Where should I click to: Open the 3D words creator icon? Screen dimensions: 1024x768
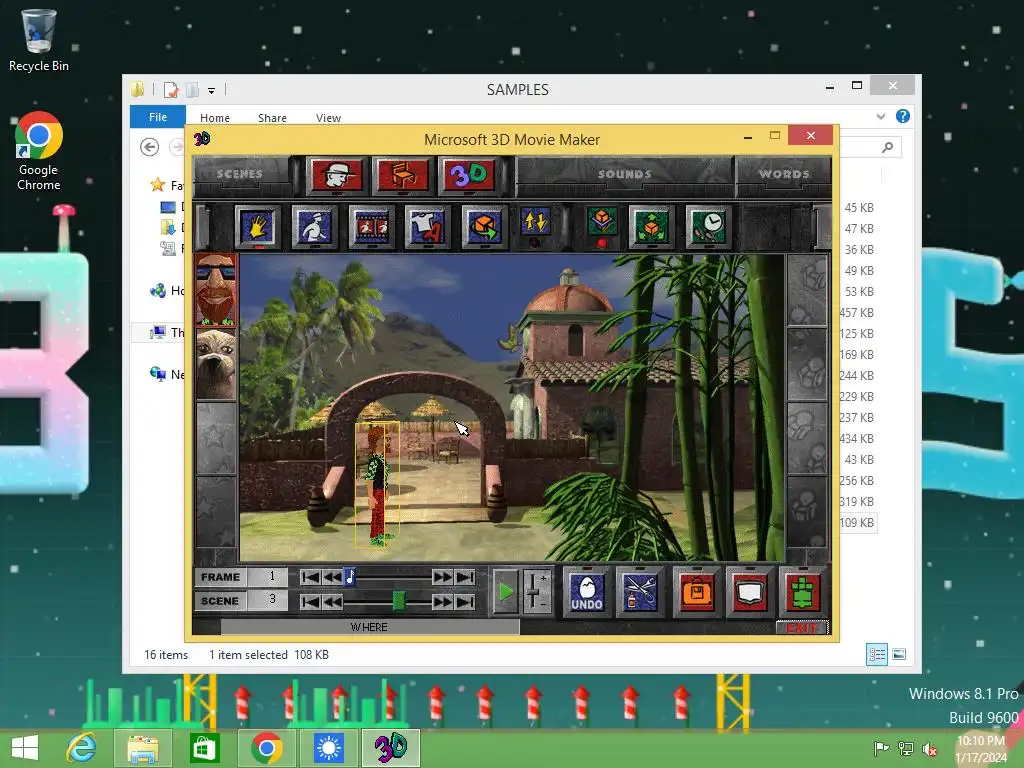coord(469,175)
